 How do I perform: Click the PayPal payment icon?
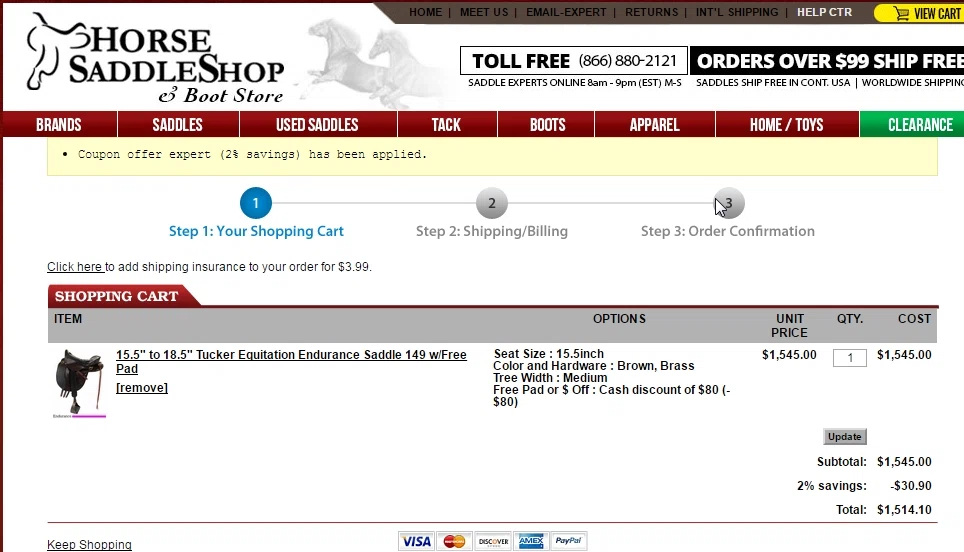(569, 541)
